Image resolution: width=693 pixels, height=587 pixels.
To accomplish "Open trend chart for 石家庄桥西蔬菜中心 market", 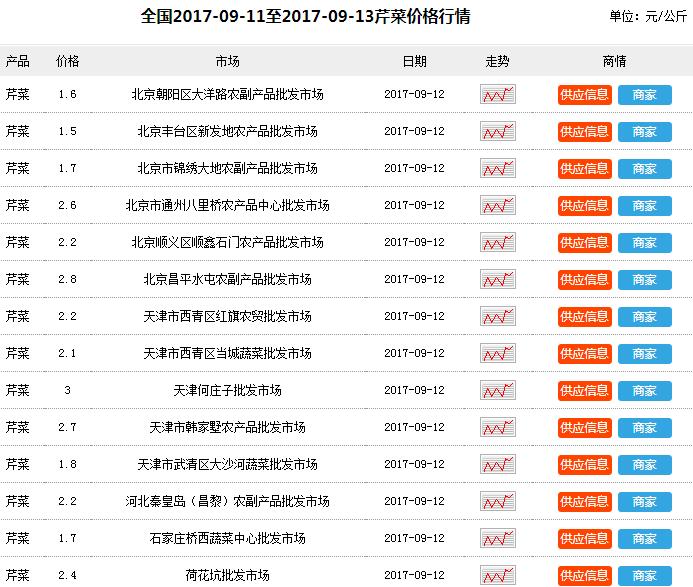I will point(497,539).
